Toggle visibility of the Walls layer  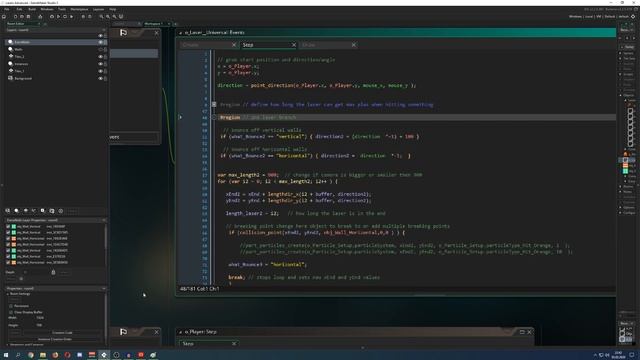(100, 49)
